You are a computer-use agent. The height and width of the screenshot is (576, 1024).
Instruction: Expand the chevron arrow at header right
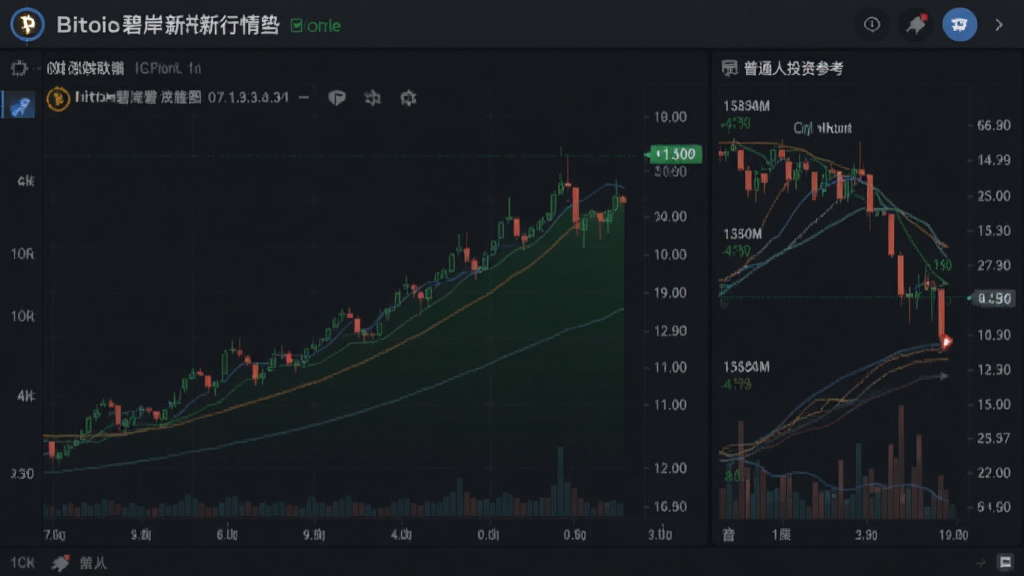coord(999,25)
